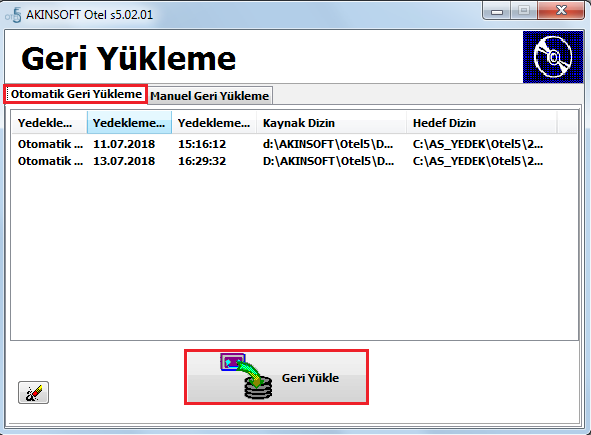The height and width of the screenshot is (435, 591).
Task: Close the Geri Yükleme window
Action: pyautogui.click(x=561, y=11)
